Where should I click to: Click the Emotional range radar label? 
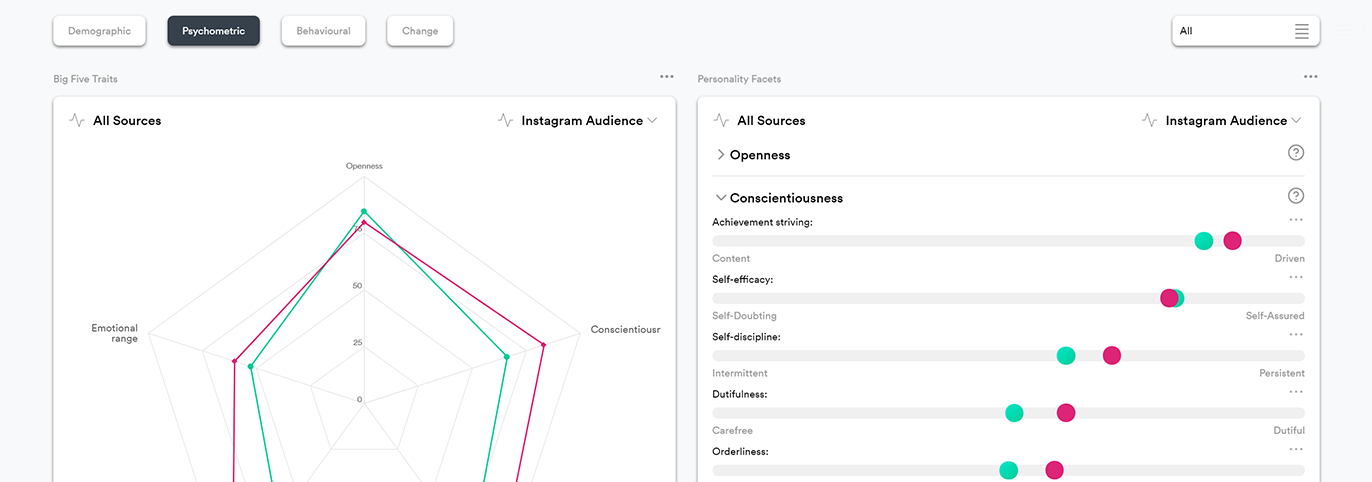(x=115, y=333)
